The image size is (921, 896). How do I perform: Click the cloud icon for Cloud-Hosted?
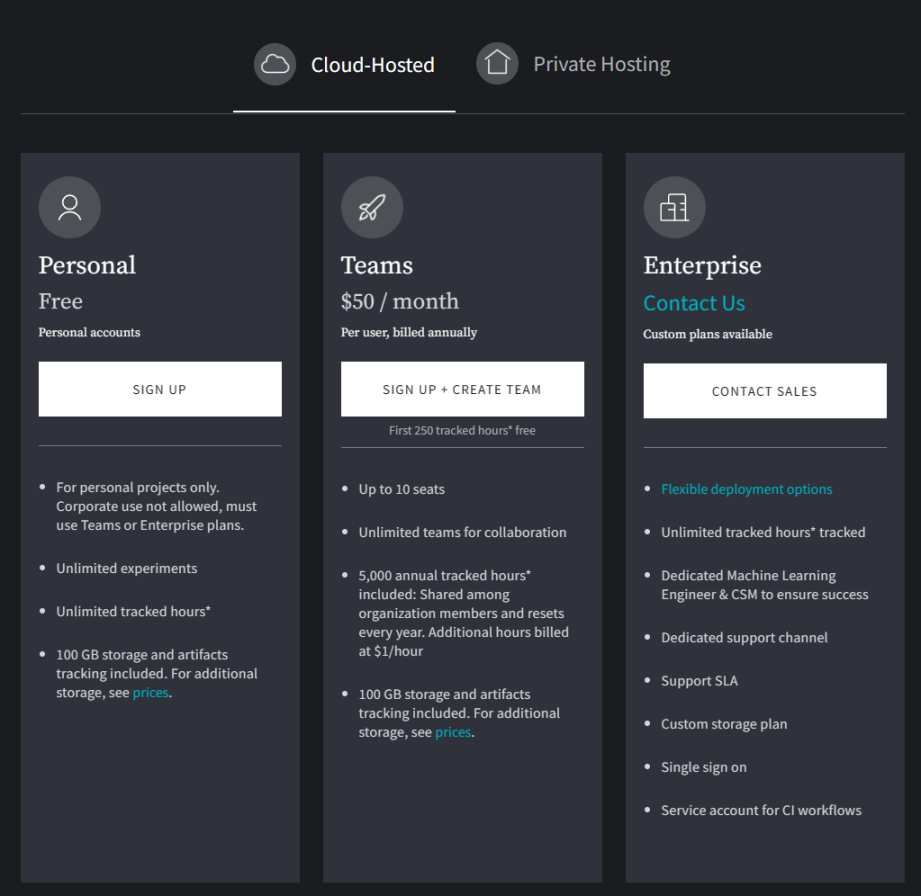coord(274,64)
